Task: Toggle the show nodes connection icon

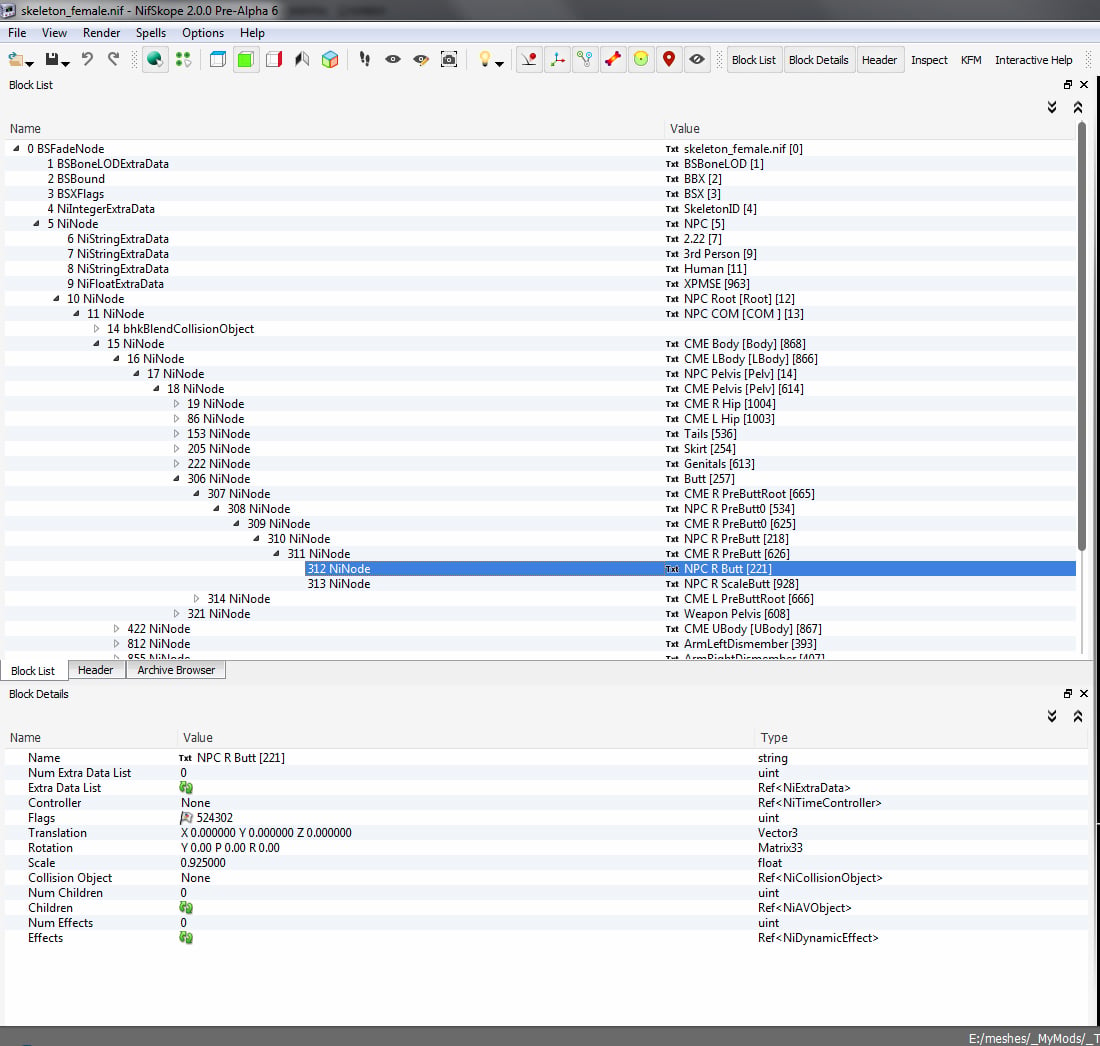Action: coord(585,60)
